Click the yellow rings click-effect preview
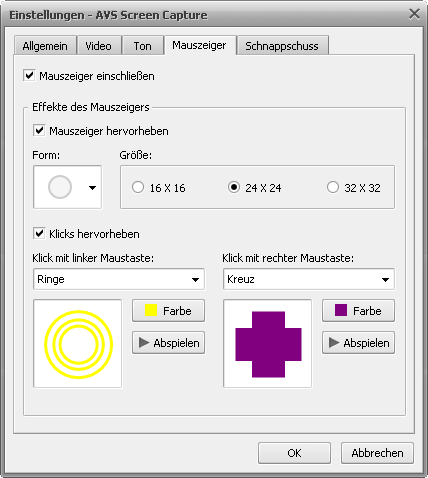This screenshot has width=428, height=478. click(78, 343)
